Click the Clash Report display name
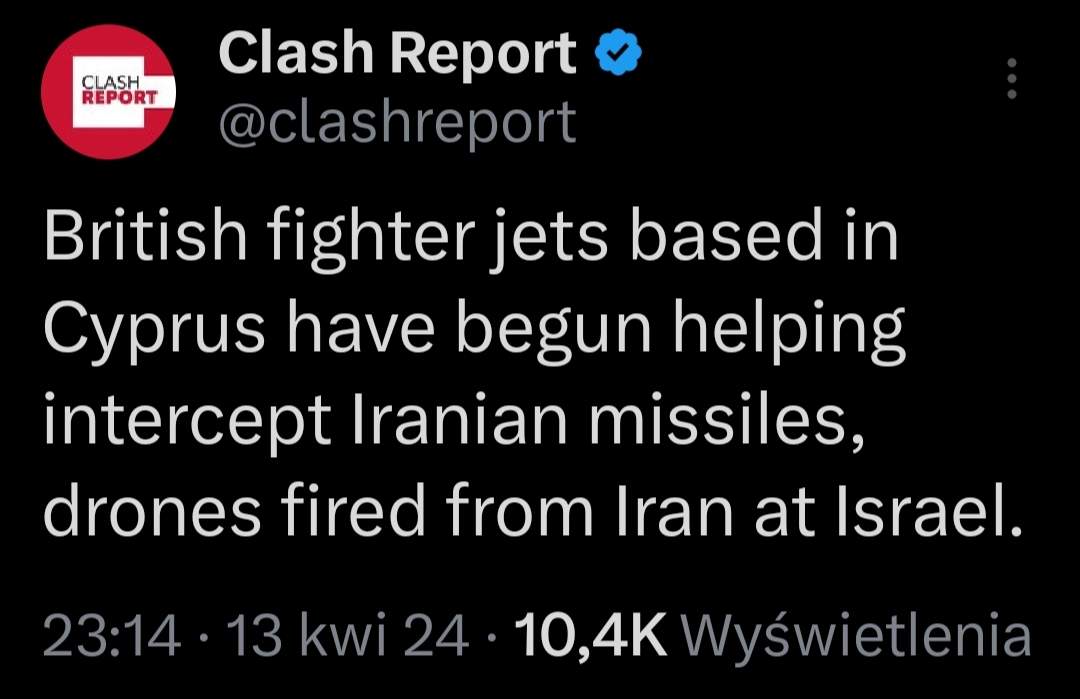The width and height of the screenshot is (1080, 699). click(397, 54)
